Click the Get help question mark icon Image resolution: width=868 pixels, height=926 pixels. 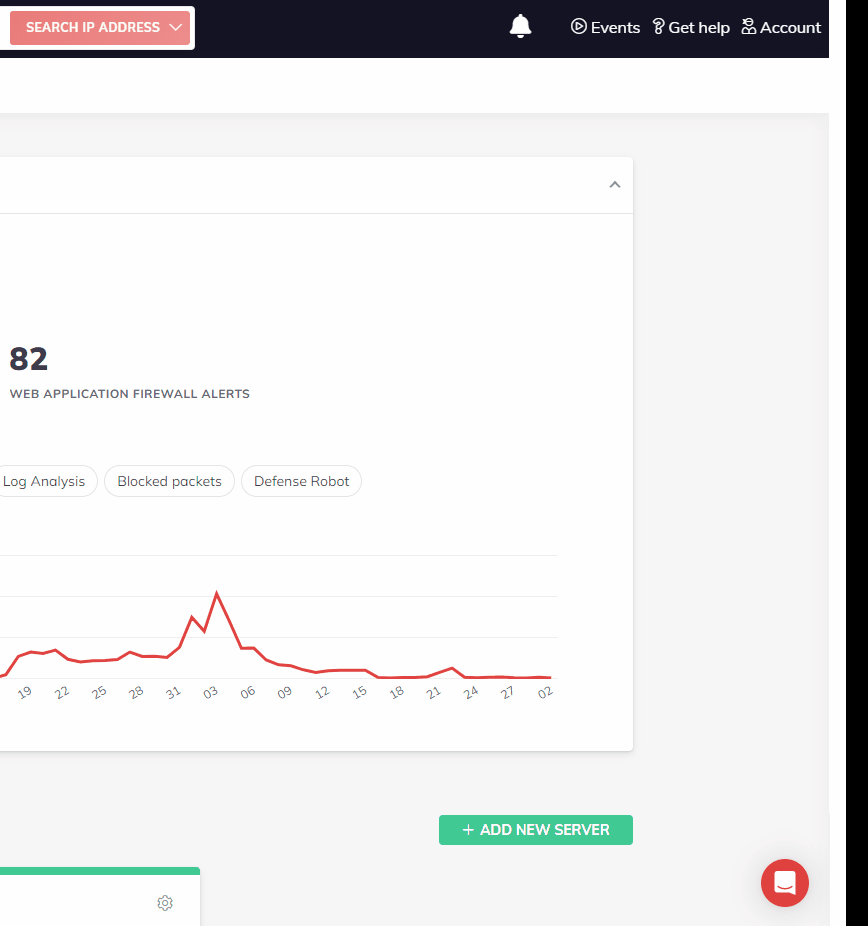click(658, 27)
